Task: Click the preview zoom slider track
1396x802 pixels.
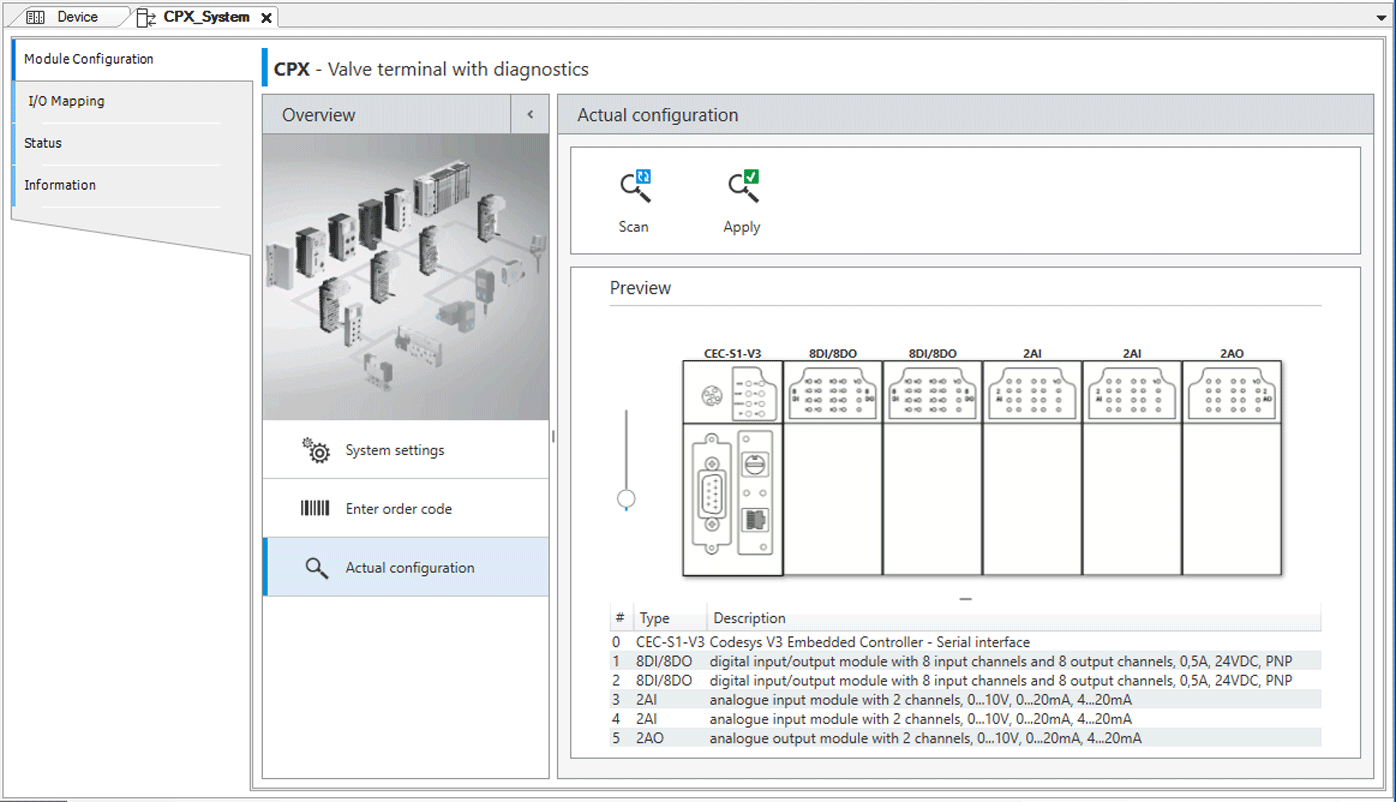Action: point(626,448)
